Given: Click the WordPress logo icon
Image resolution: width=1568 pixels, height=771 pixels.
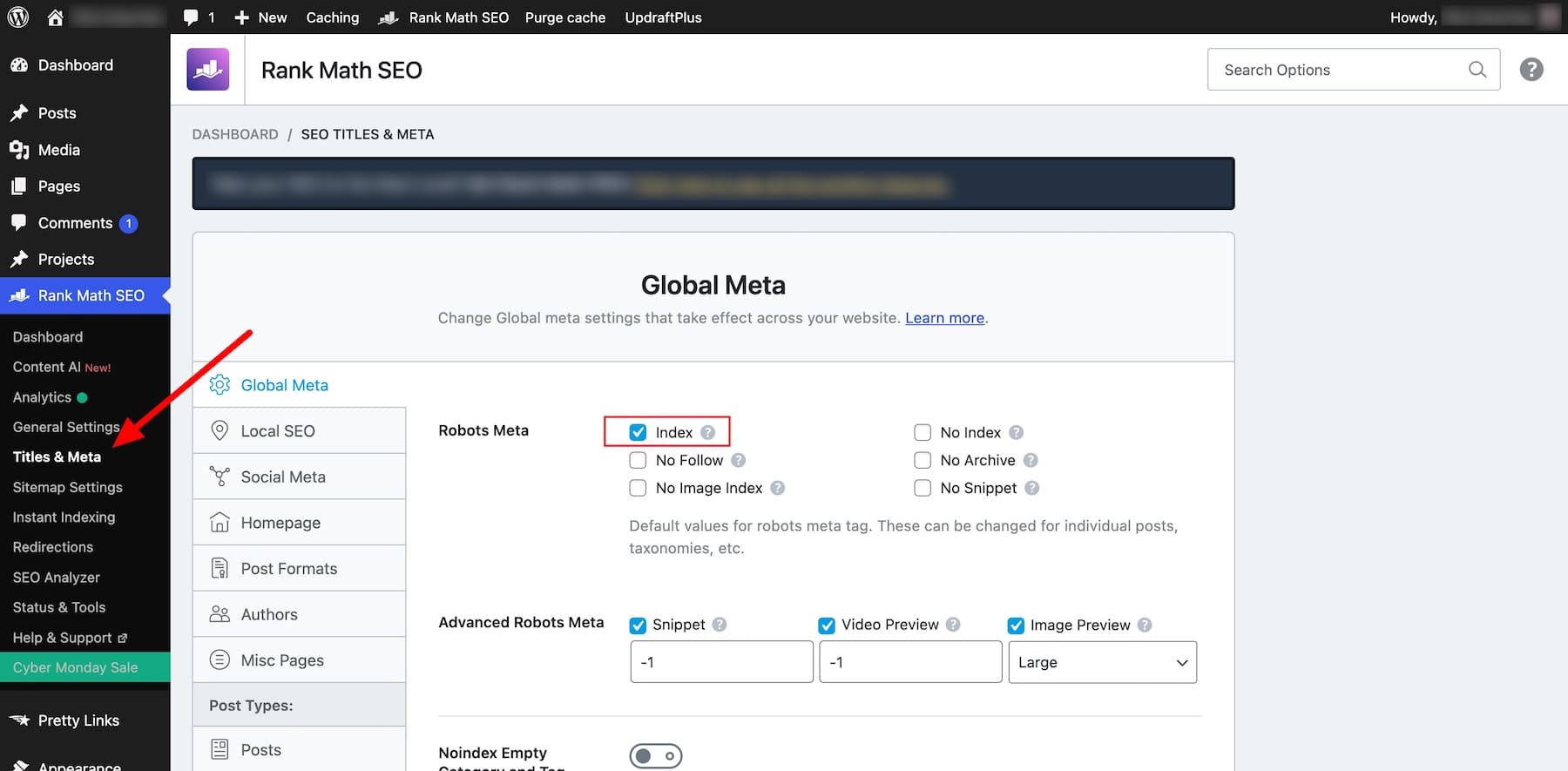Looking at the screenshot, I should [x=17, y=17].
